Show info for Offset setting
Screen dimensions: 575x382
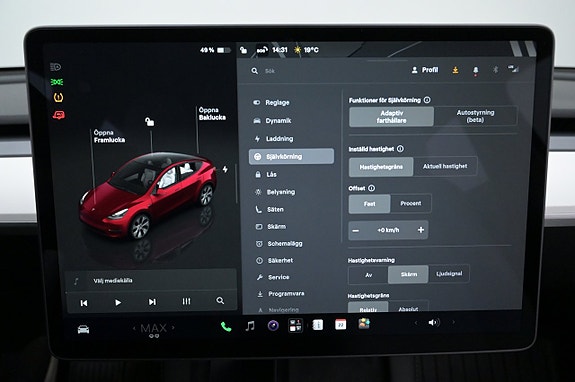pyautogui.click(x=371, y=188)
